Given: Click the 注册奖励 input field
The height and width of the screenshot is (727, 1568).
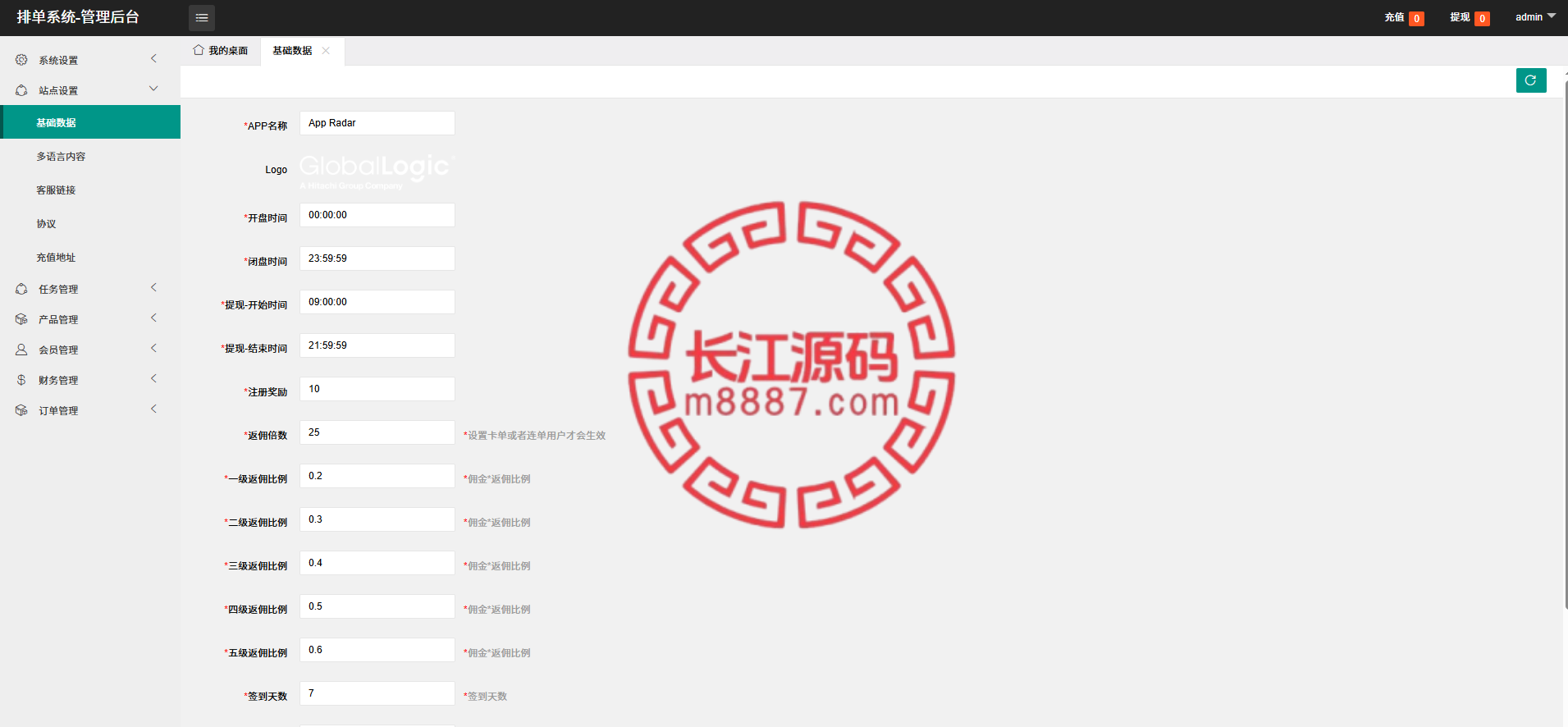Looking at the screenshot, I should (377, 389).
